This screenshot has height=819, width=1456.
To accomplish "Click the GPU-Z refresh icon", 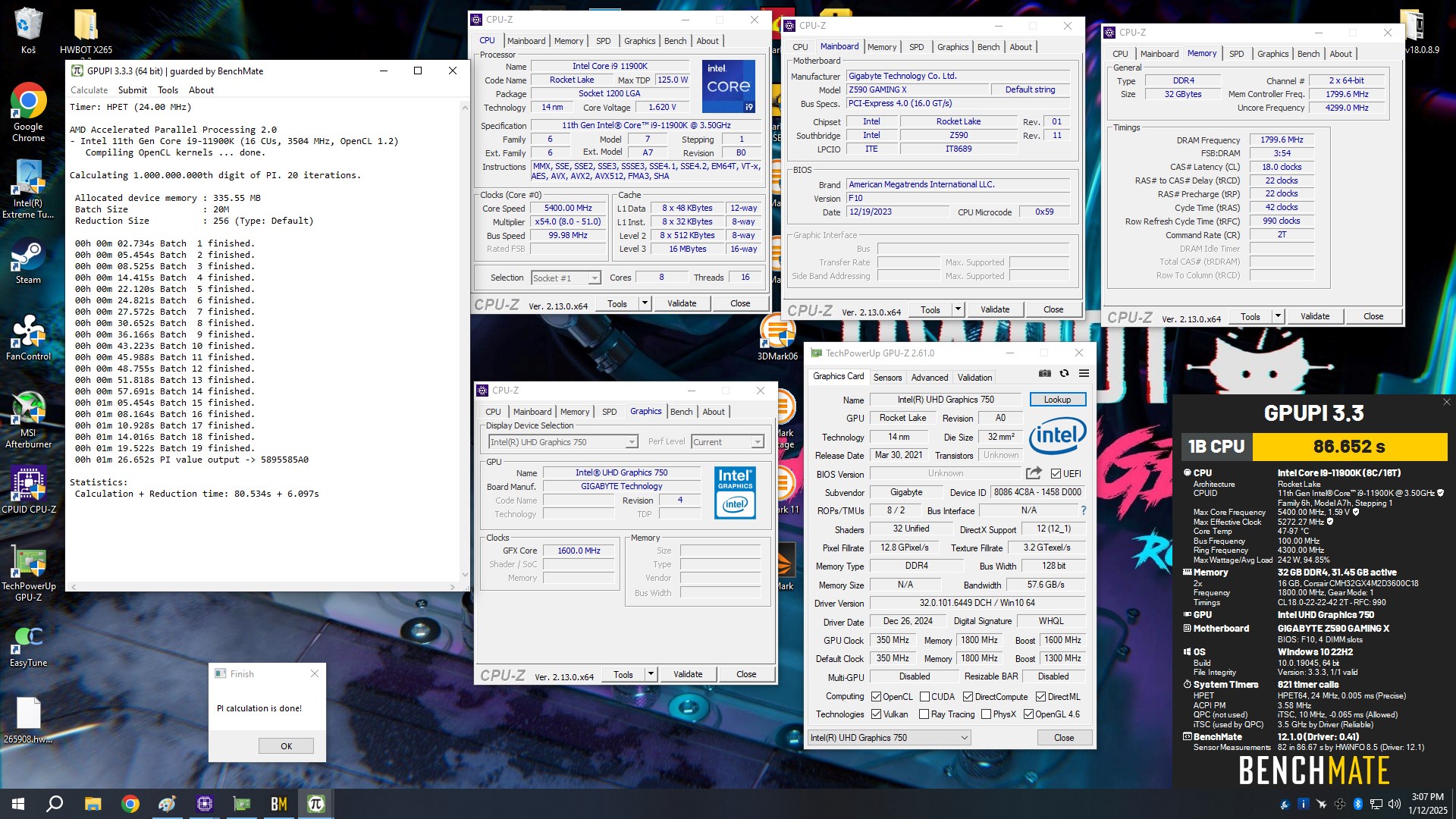I will coord(1065,373).
